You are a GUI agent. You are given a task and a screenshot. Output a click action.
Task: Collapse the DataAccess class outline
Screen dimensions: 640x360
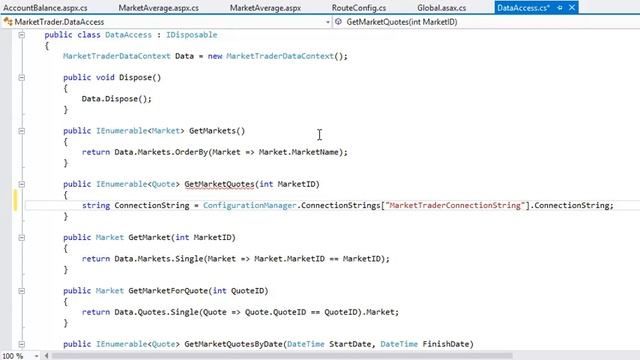click(x=22, y=35)
